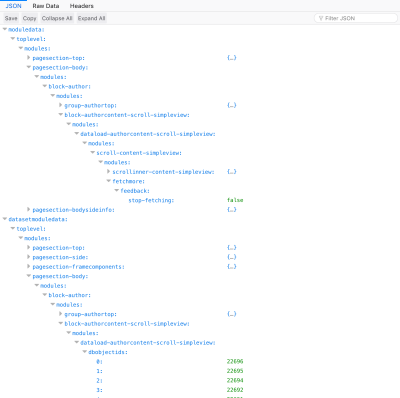
Task: Select array index 3 under dbobjectids
Action: click(x=99, y=390)
